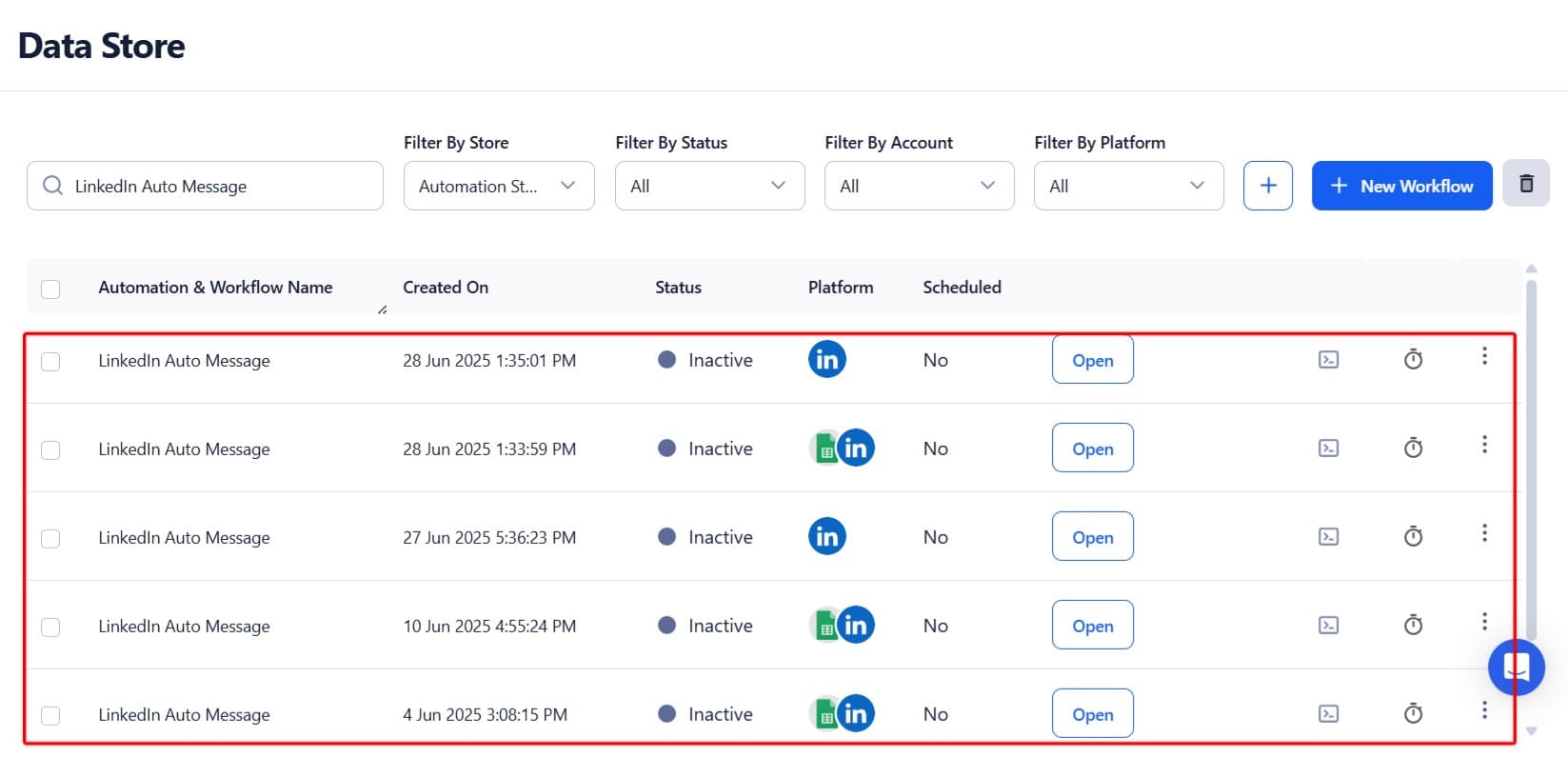1568x758 pixels.
Task: Click the trash delete icon button
Action: (1525, 184)
